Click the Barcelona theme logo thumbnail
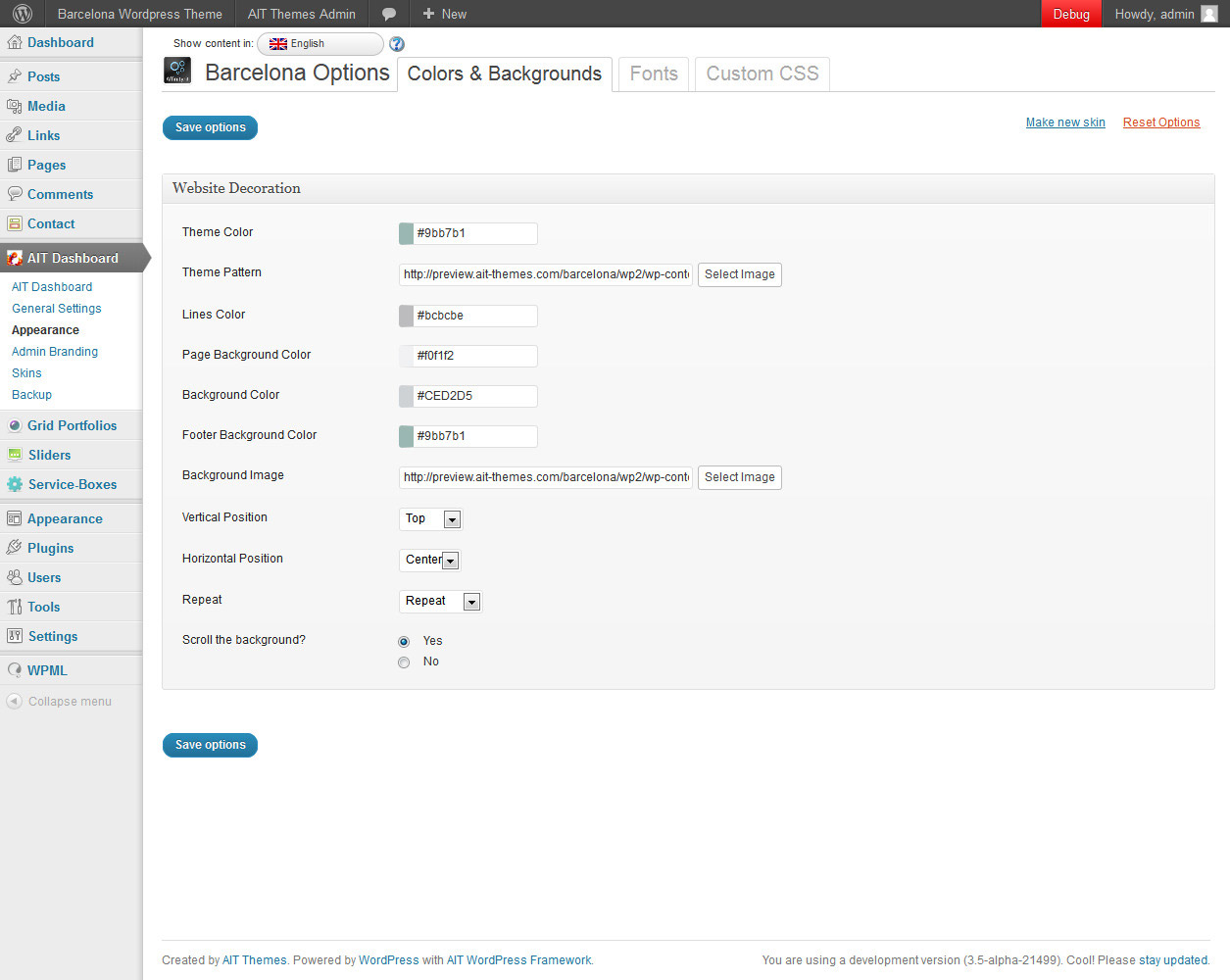 click(x=177, y=71)
